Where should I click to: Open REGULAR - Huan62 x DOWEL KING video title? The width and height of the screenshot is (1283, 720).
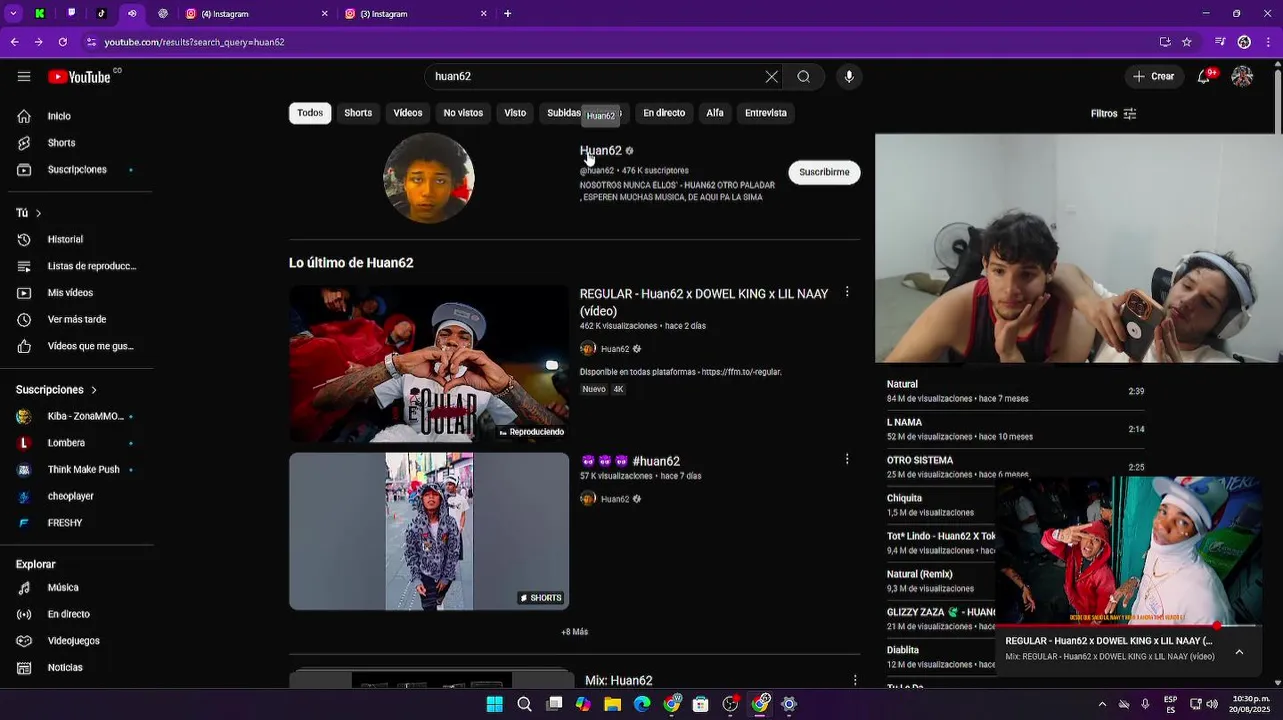(704, 302)
